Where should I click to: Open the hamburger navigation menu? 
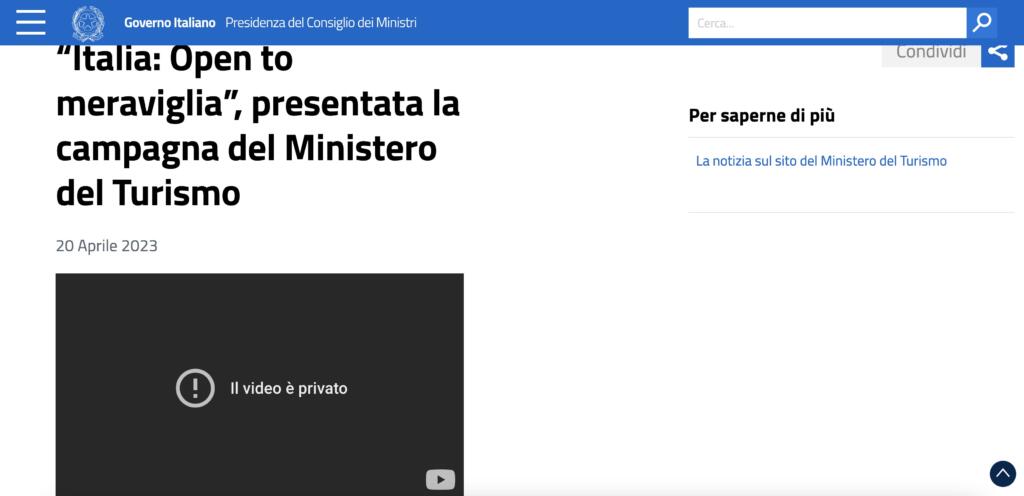click(31, 22)
